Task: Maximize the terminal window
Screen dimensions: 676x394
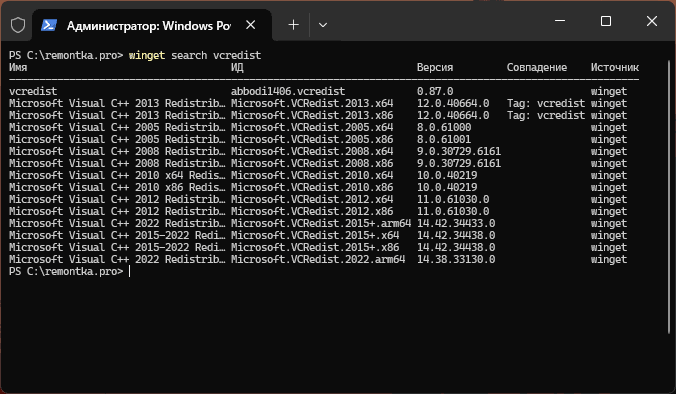Action: (606, 21)
